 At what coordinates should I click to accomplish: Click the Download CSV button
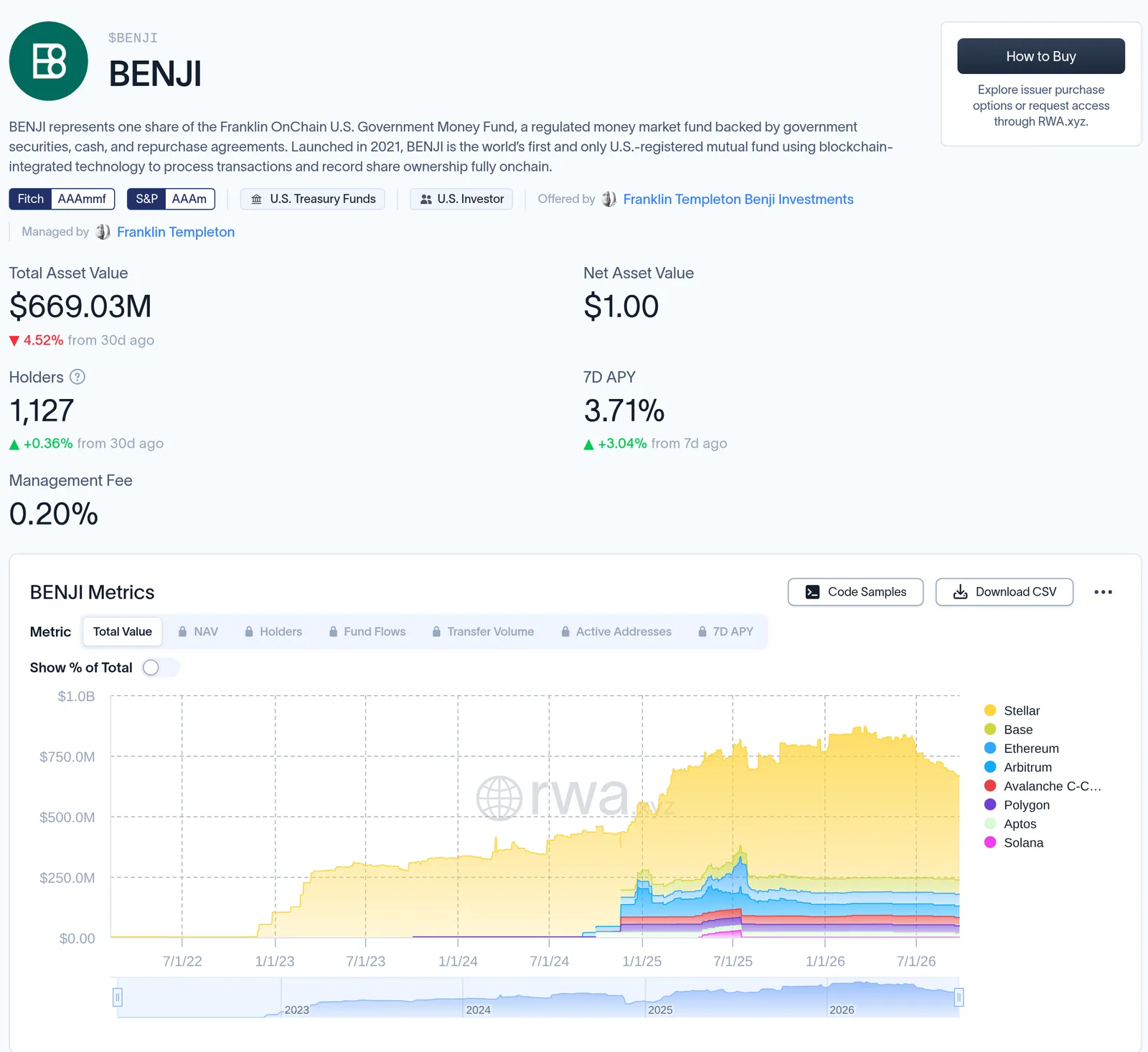[1004, 592]
